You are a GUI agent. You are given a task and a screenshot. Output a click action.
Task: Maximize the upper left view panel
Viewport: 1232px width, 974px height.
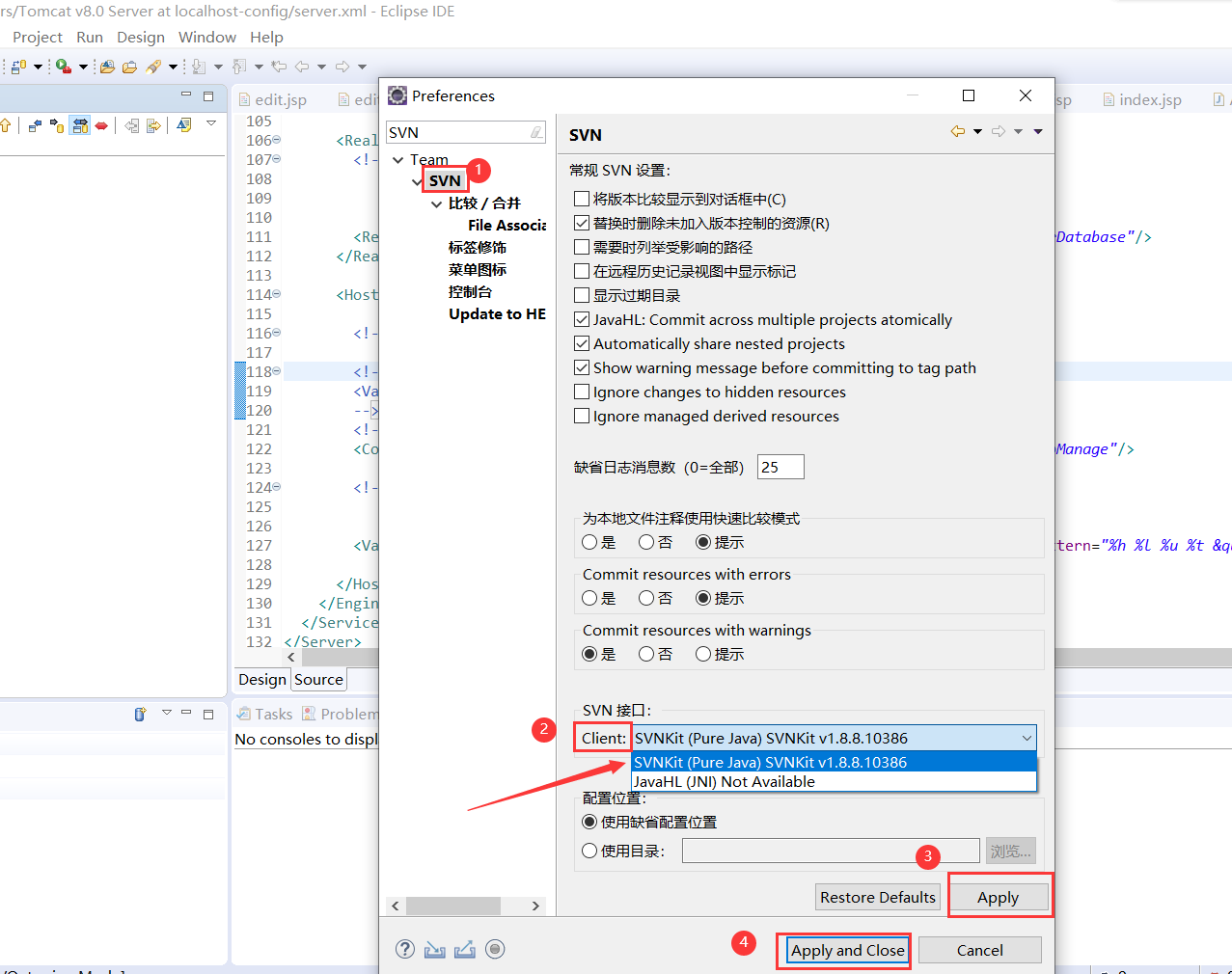coord(208,95)
